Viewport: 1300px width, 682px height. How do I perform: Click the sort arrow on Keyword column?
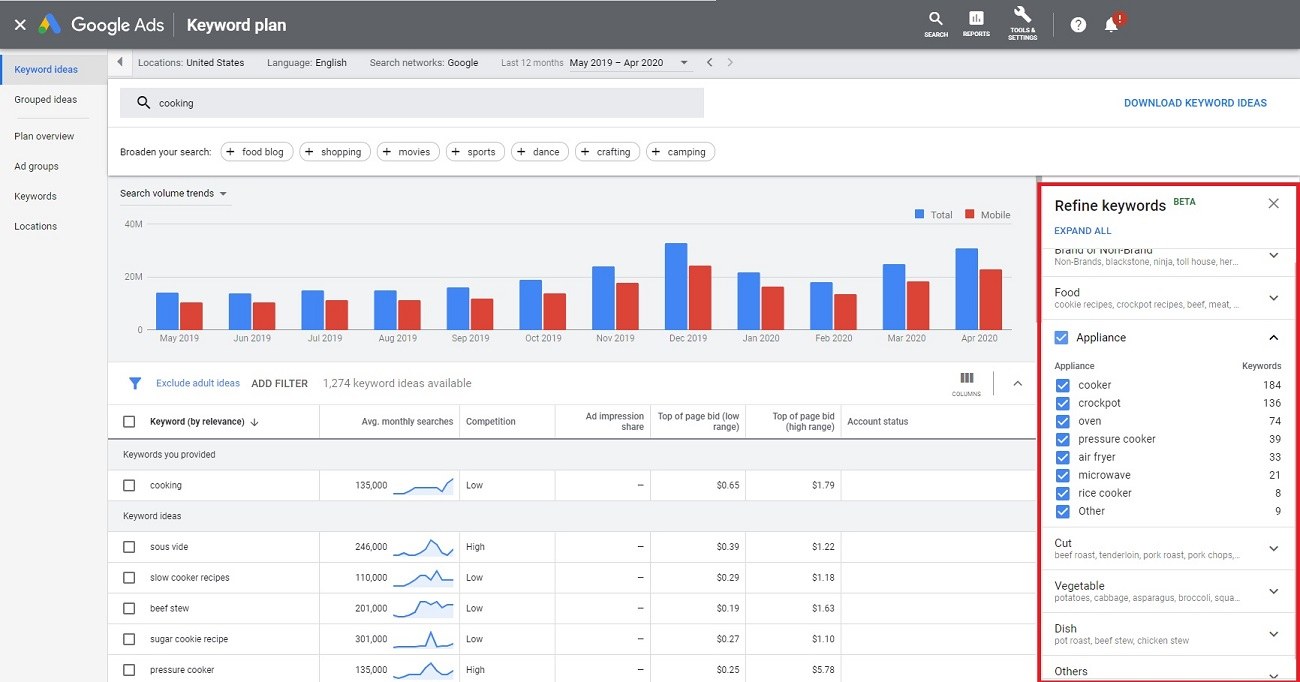(255, 422)
